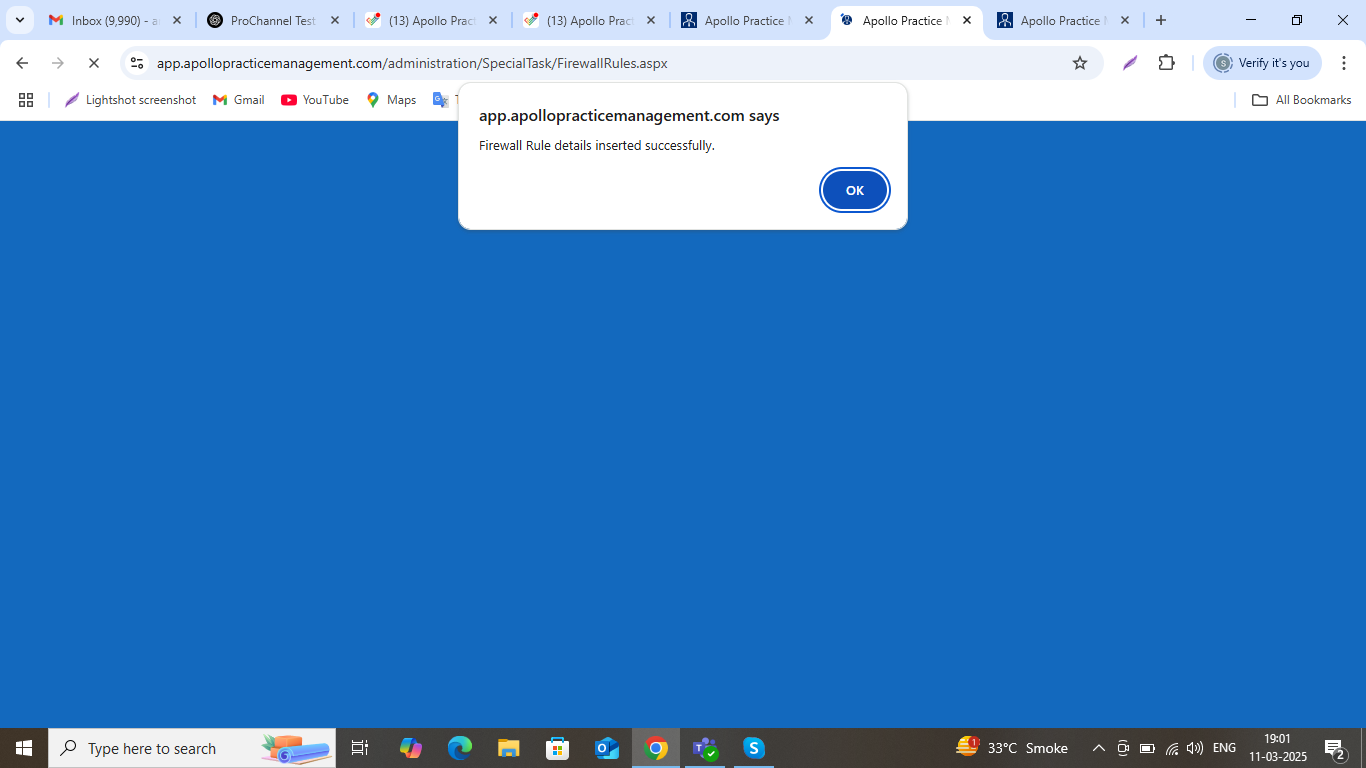The image size is (1366, 768).
Task: Click the purple feather extension icon
Action: click(1130, 63)
